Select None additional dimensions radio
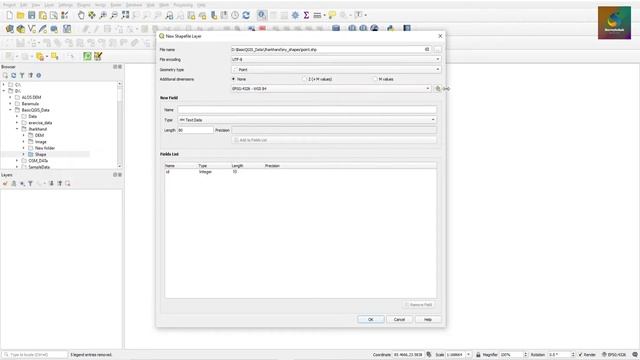The width and height of the screenshot is (640, 360). click(239, 79)
